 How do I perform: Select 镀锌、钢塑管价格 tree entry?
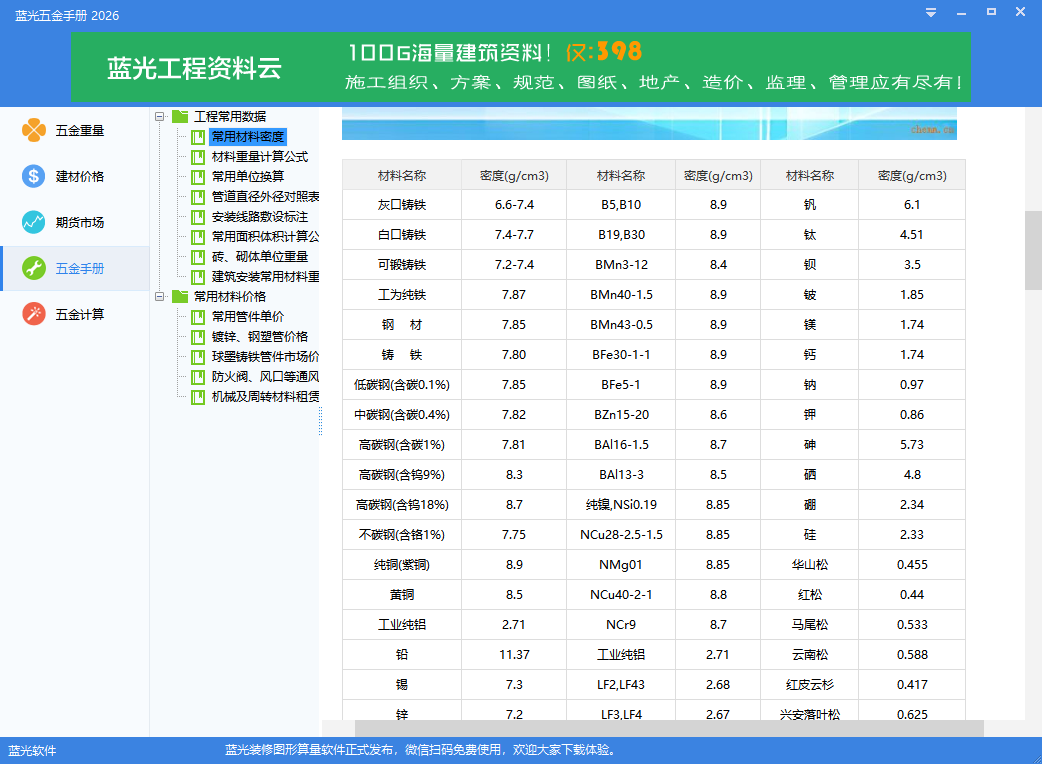(259, 337)
